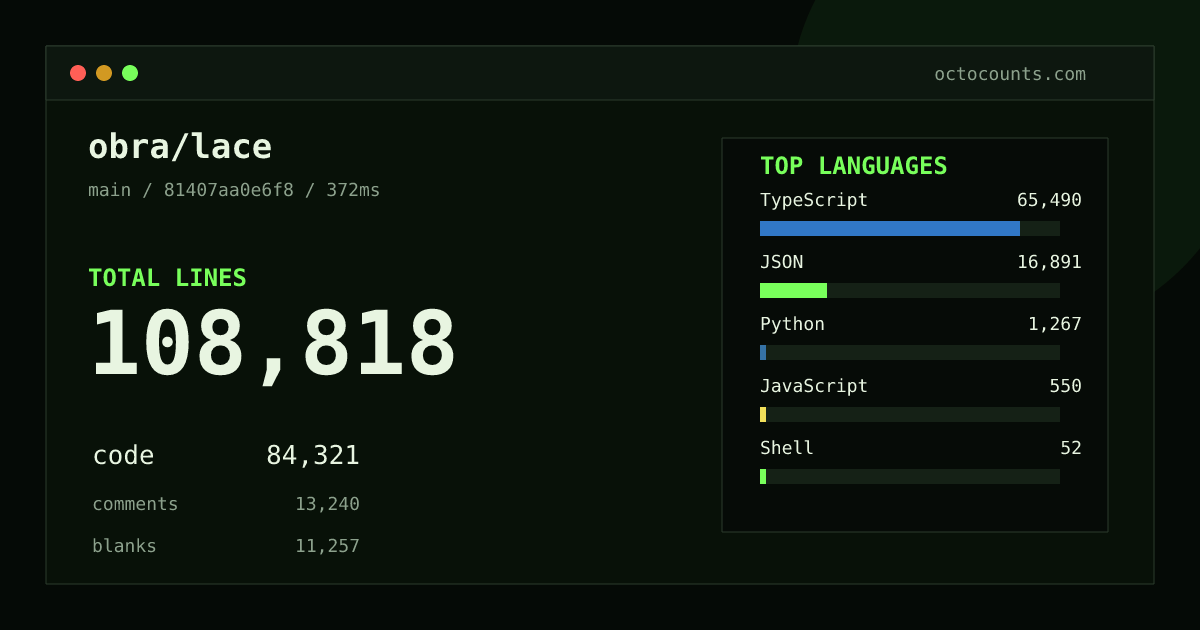Click the comments row label
This screenshot has height=630, width=1200.
[x=135, y=504]
